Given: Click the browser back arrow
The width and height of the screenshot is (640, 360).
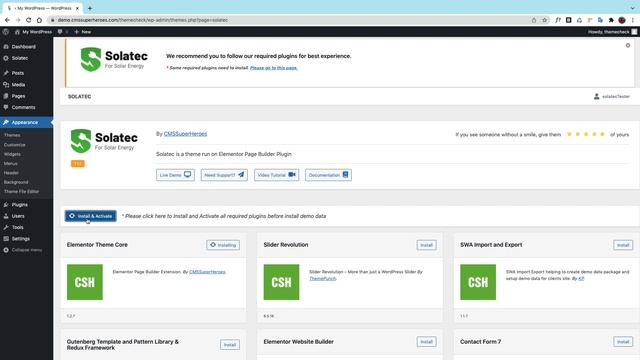Looking at the screenshot, I should click(x=7, y=20).
